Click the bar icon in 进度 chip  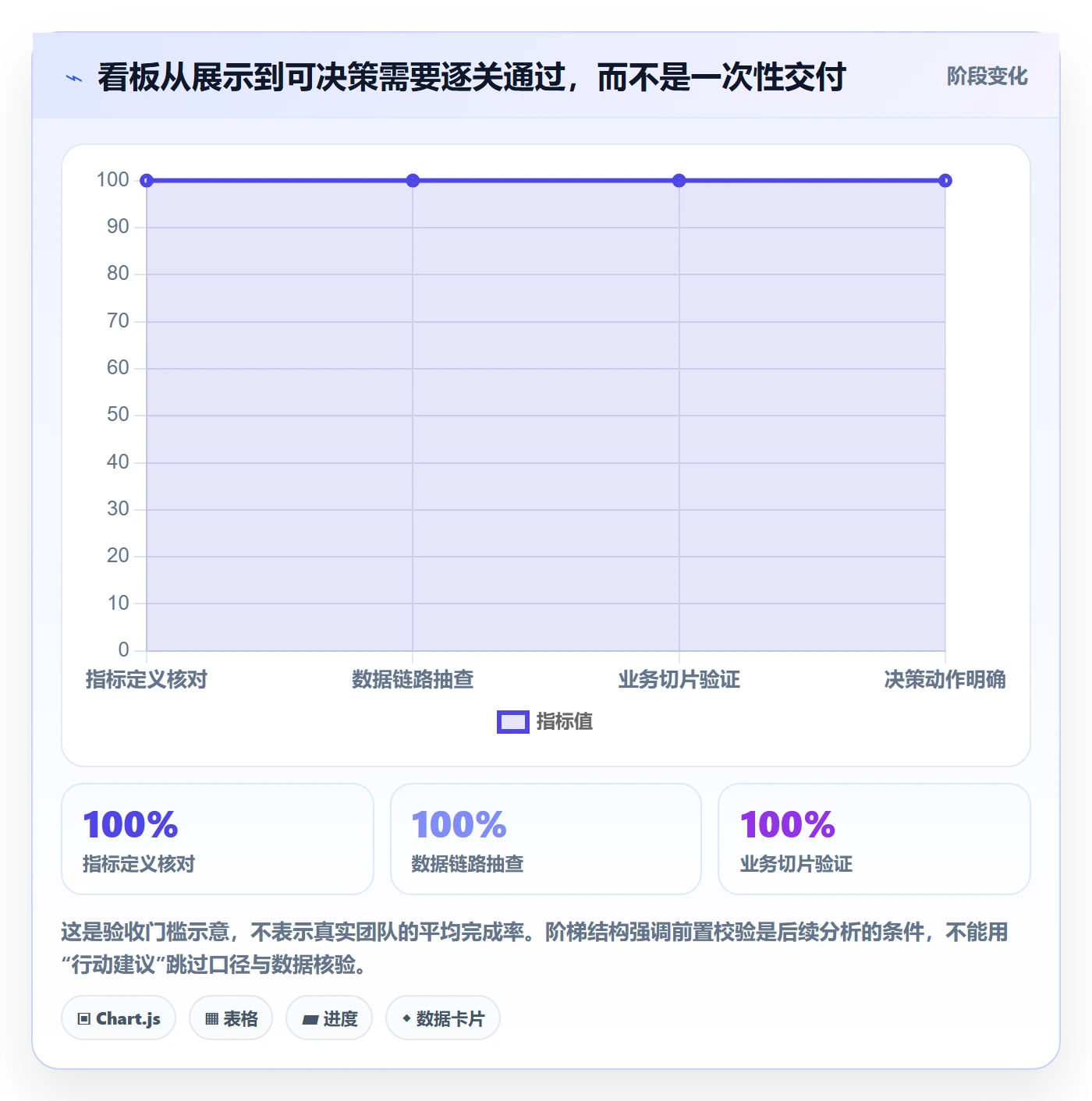pos(310,1019)
